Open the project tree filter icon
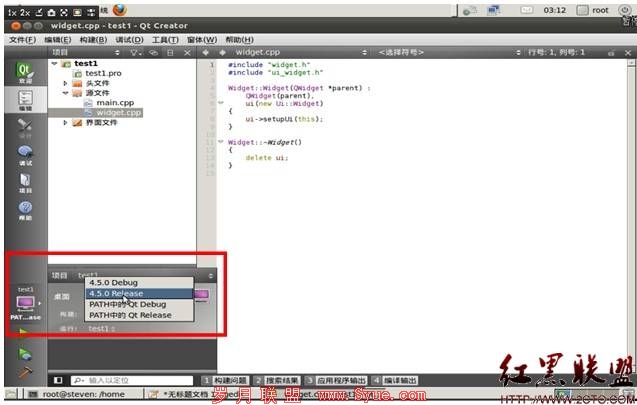 click(135, 52)
